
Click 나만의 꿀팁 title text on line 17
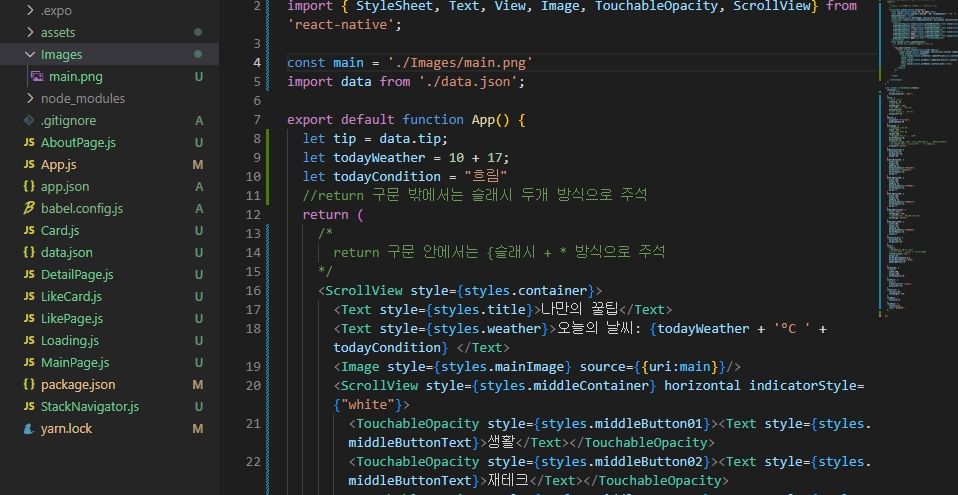tap(580, 309)
